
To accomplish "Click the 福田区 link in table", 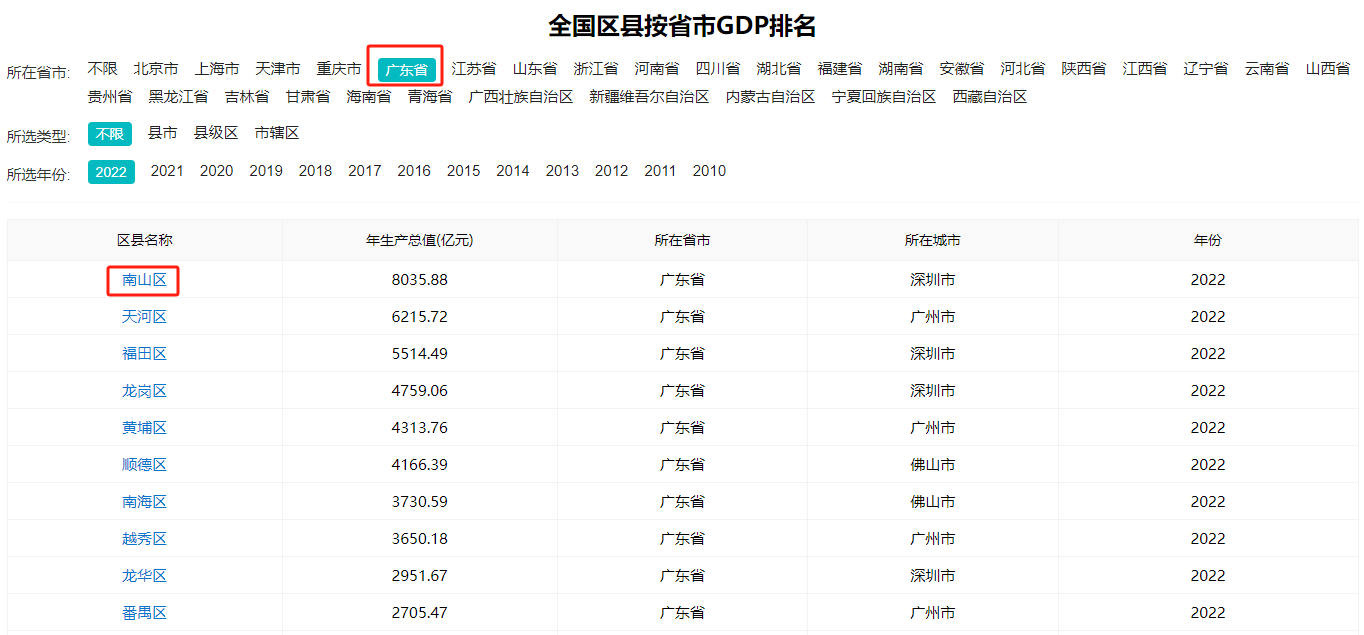I will point(144,354).
